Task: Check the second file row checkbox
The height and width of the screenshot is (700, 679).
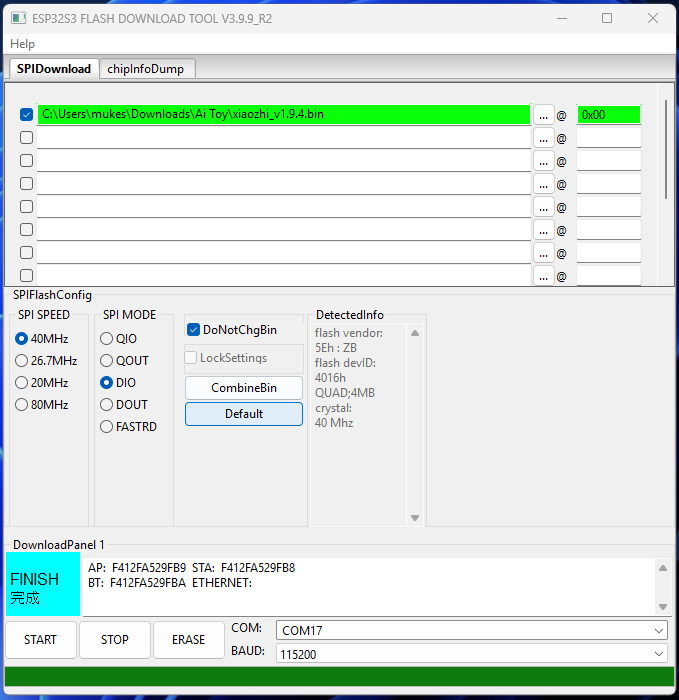Action: [x=26, y=138]
